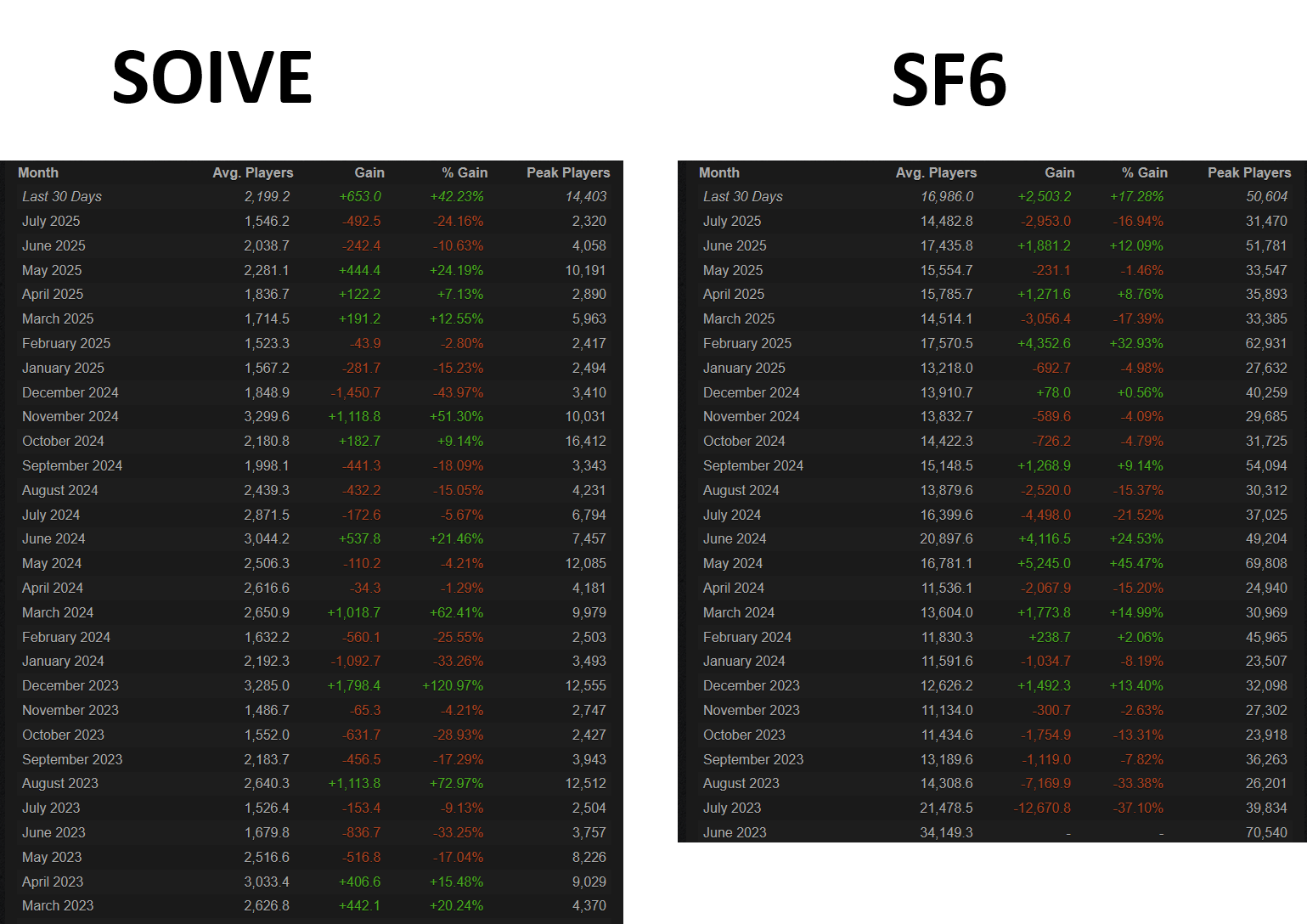The height and width of the screenshot is (924, 1307).
Task: Click the average players value 3,299.6
Action: 267,416
